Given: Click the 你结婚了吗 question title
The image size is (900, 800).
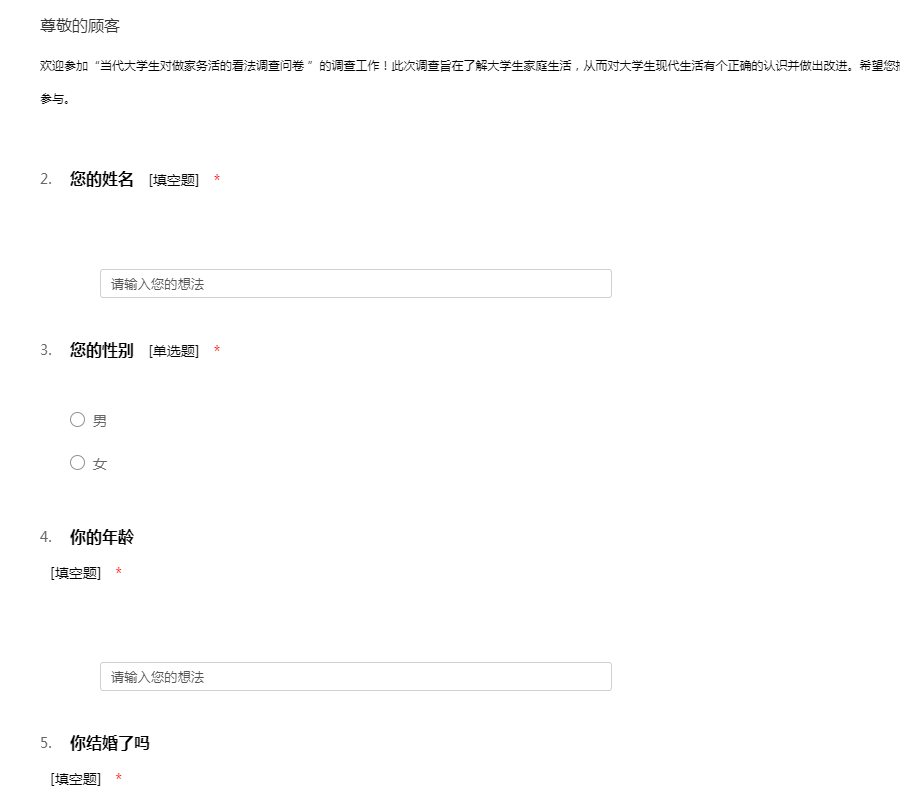Looking at the screenshot, I should (x=110, y=744).
